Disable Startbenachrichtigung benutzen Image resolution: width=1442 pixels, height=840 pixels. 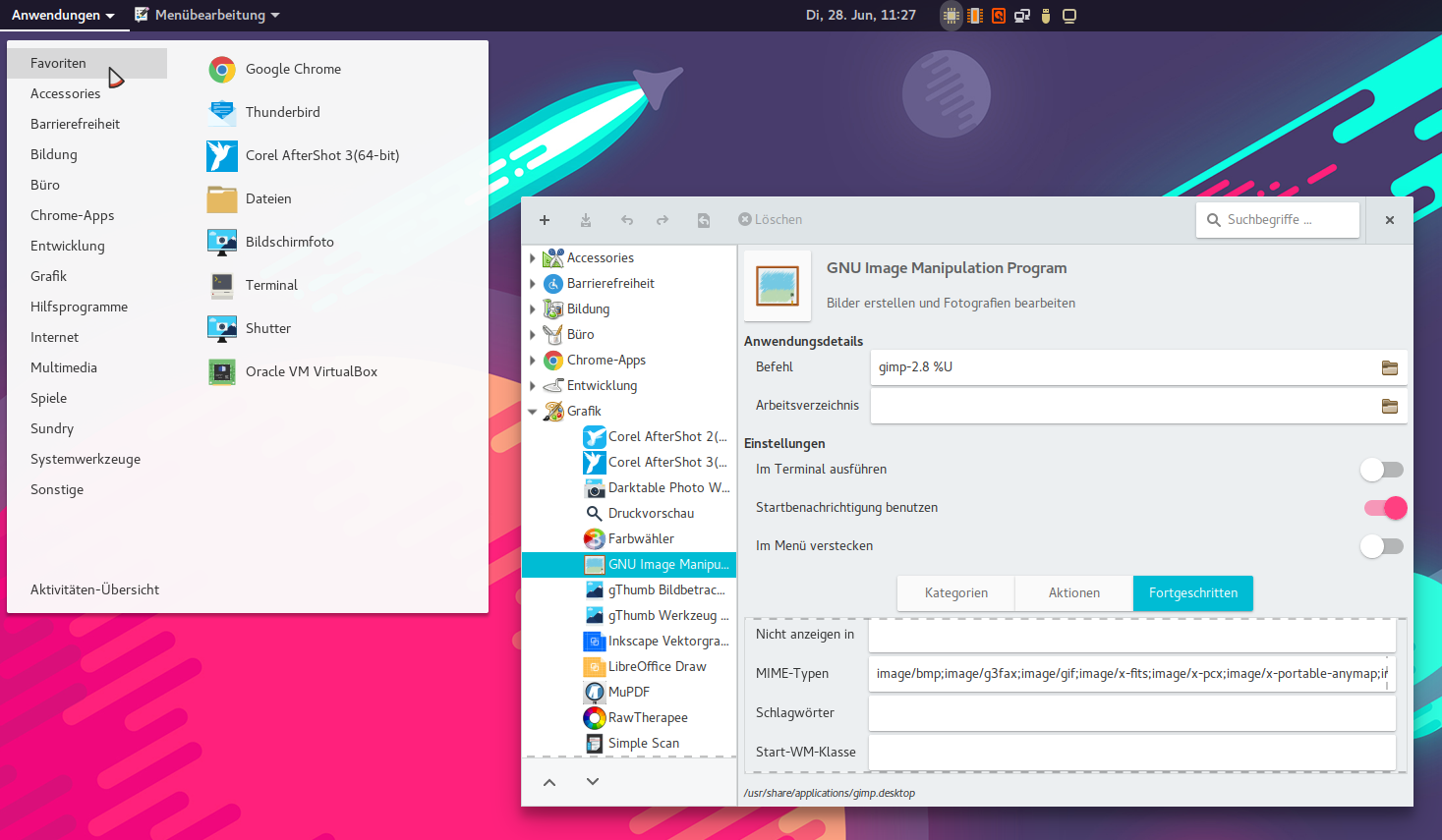point(1385,508)
